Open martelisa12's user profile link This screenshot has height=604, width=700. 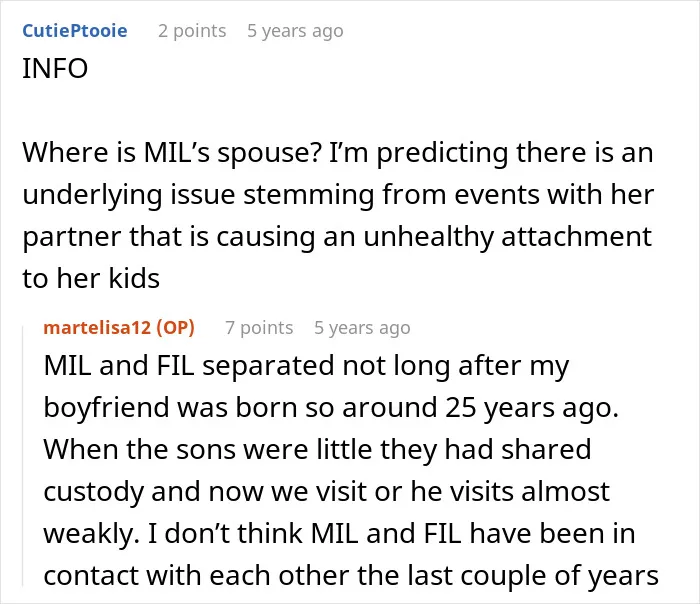point(97,328)
